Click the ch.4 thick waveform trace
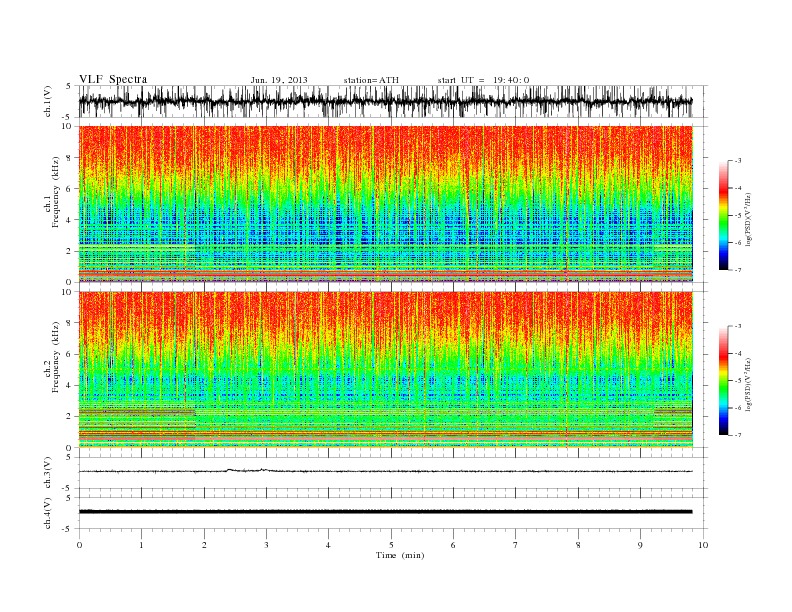Image resolution: width=792 pixels, height=612 pixels. [x=386, y=512]
